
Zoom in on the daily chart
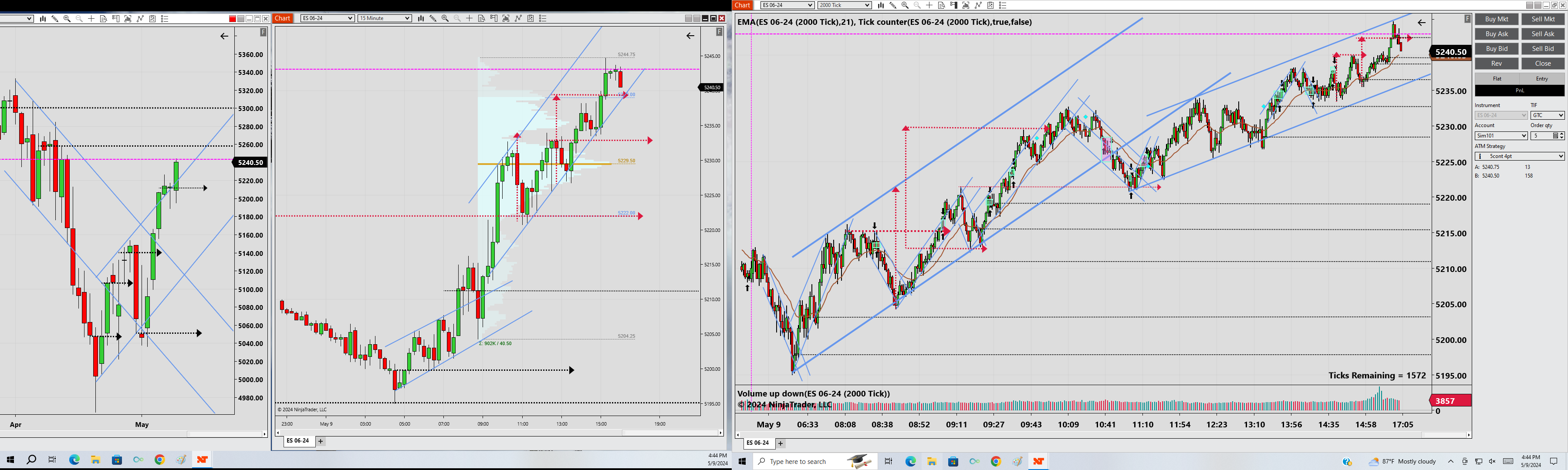(x=67, y=19)
